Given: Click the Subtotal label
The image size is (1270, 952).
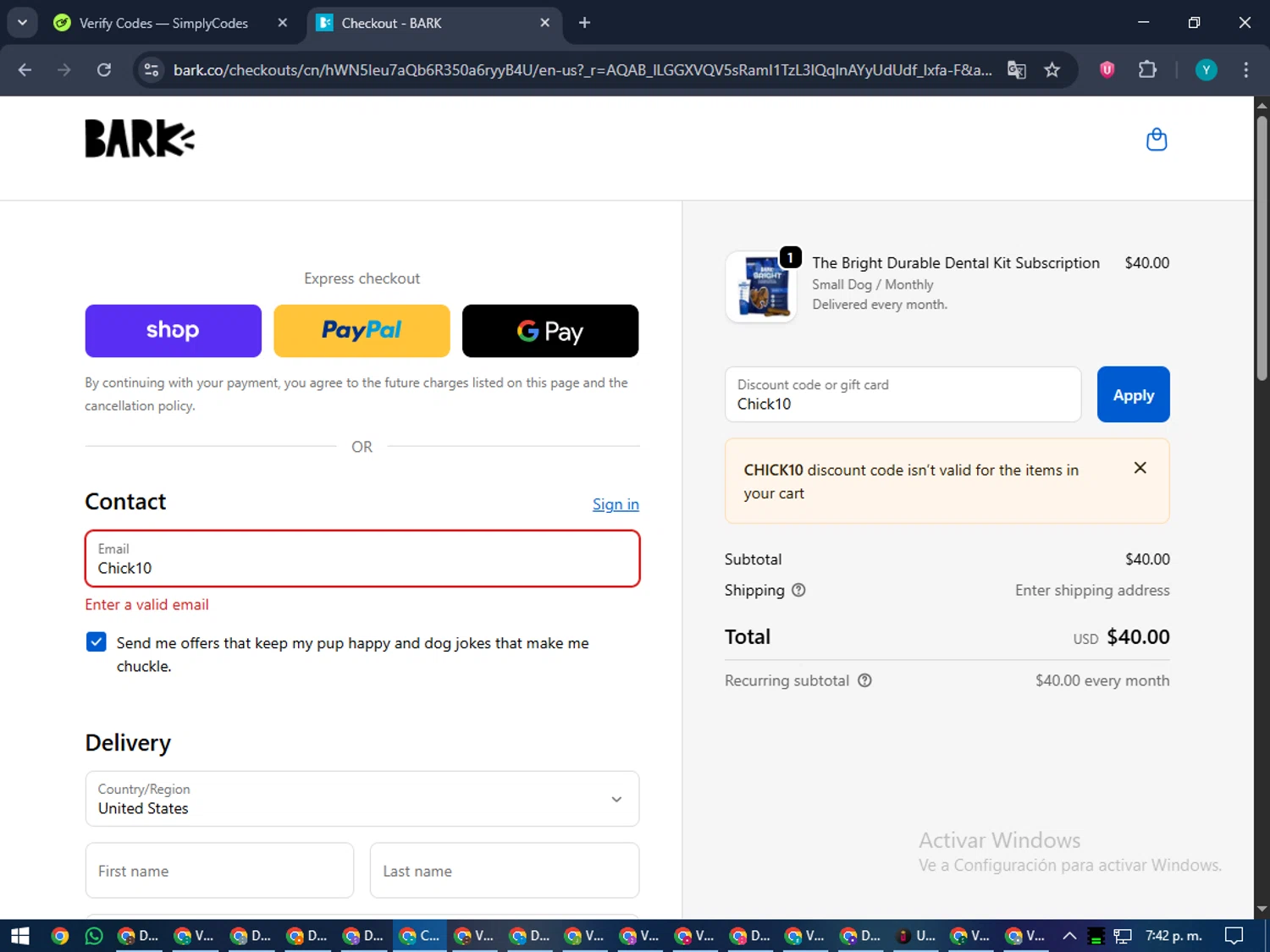Looking at the screenshot, I should (x=753, y=559).
